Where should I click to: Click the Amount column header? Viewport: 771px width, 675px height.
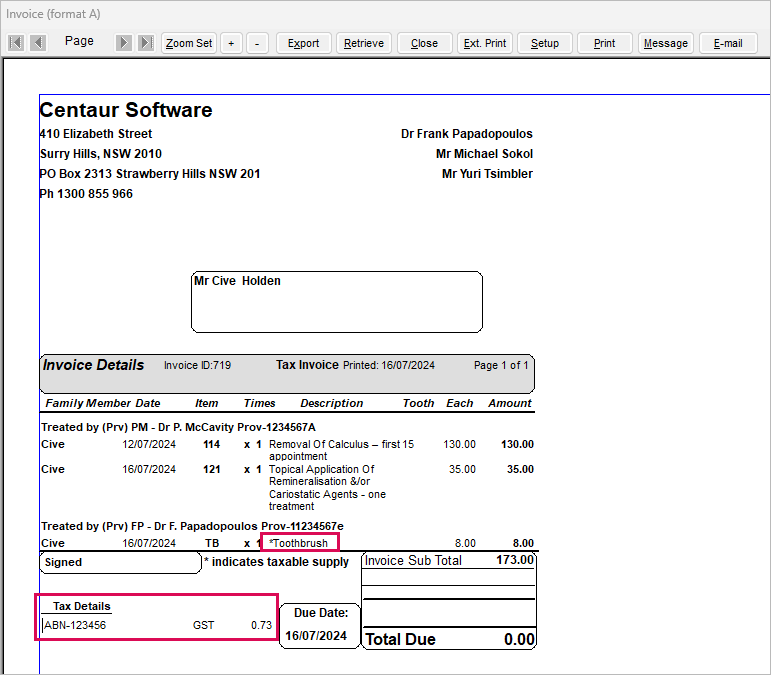[x=510, y=403]
